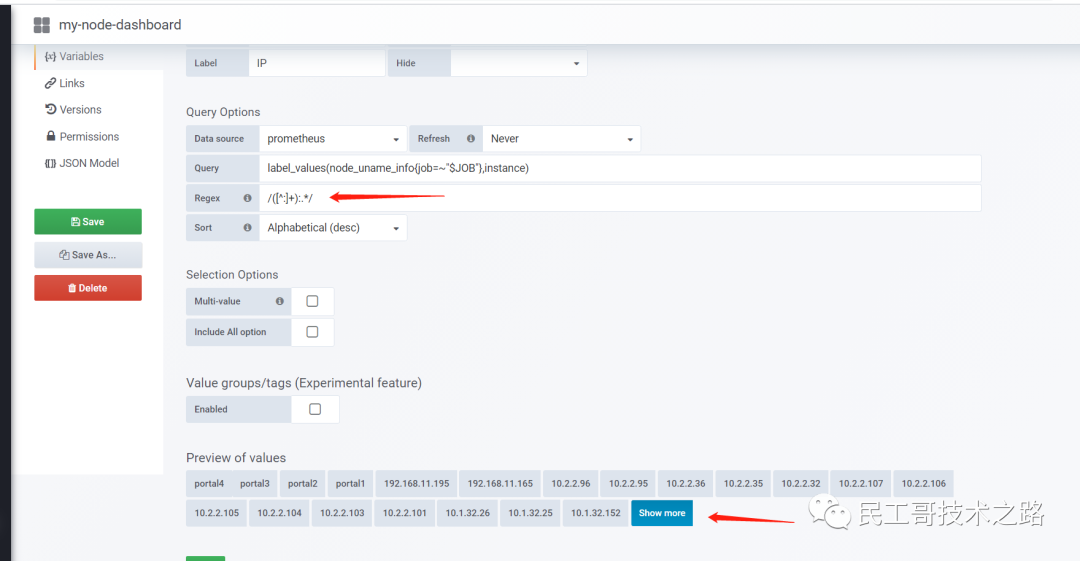Click the Refresh info icon

coord(470,139)
